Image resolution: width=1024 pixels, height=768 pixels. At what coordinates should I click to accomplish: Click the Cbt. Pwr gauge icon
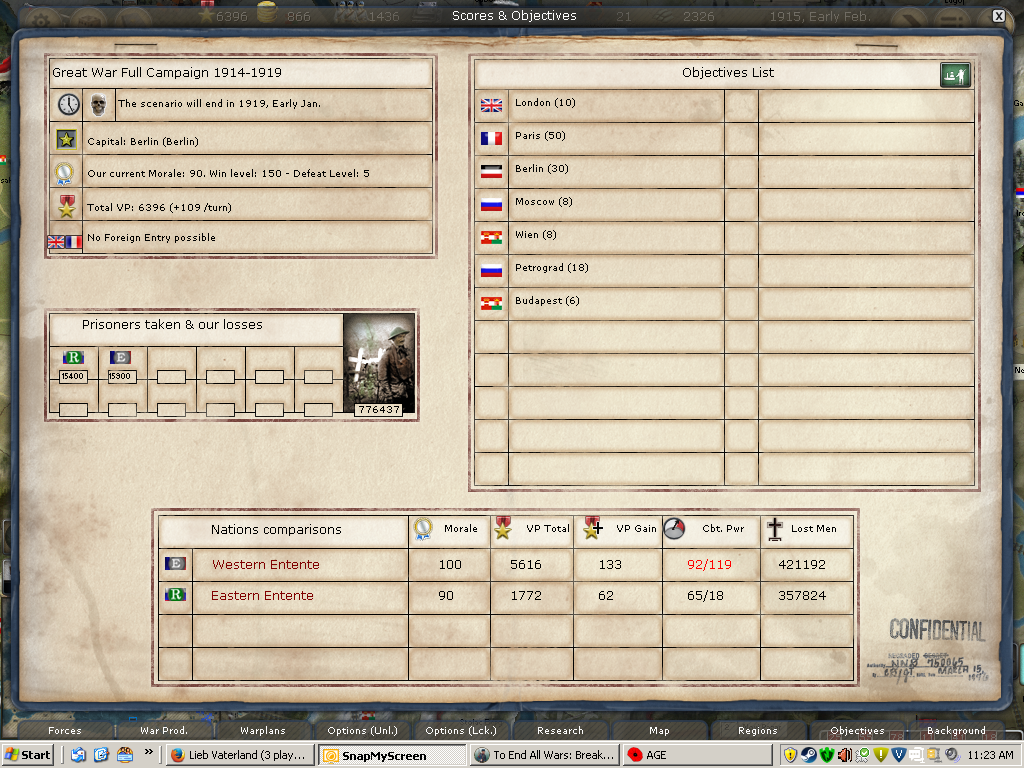point(675,529)
